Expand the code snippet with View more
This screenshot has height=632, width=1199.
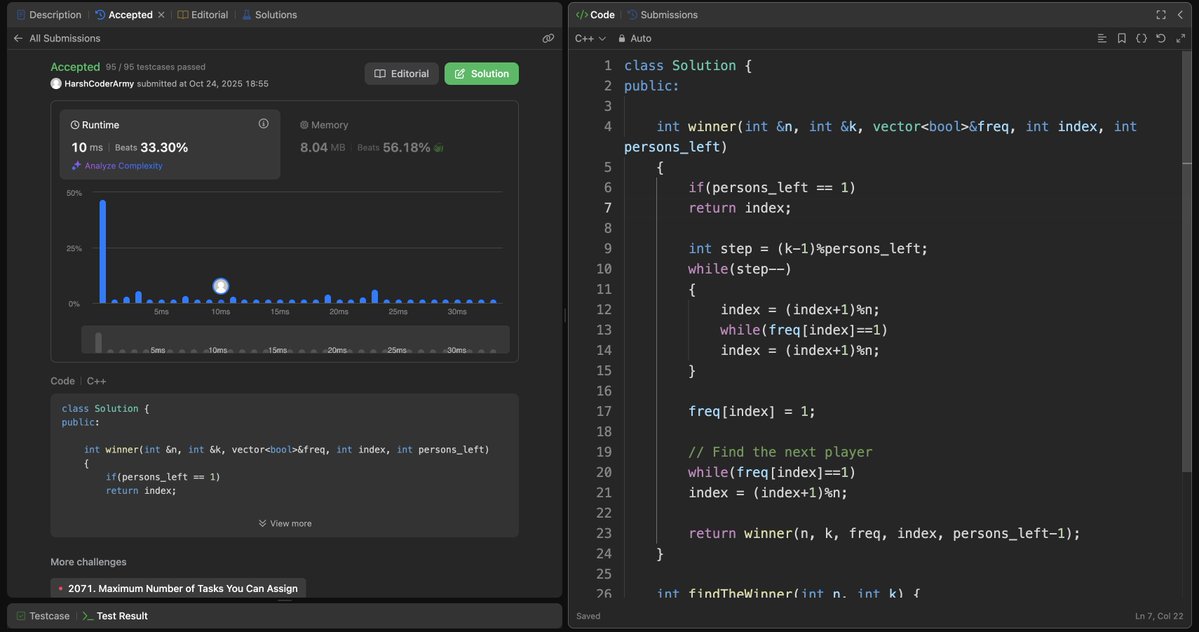point(285,522)
